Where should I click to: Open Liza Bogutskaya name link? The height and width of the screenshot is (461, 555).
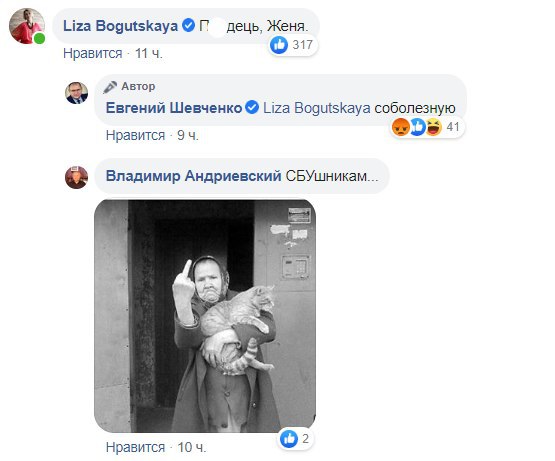(x=120, y=26)
